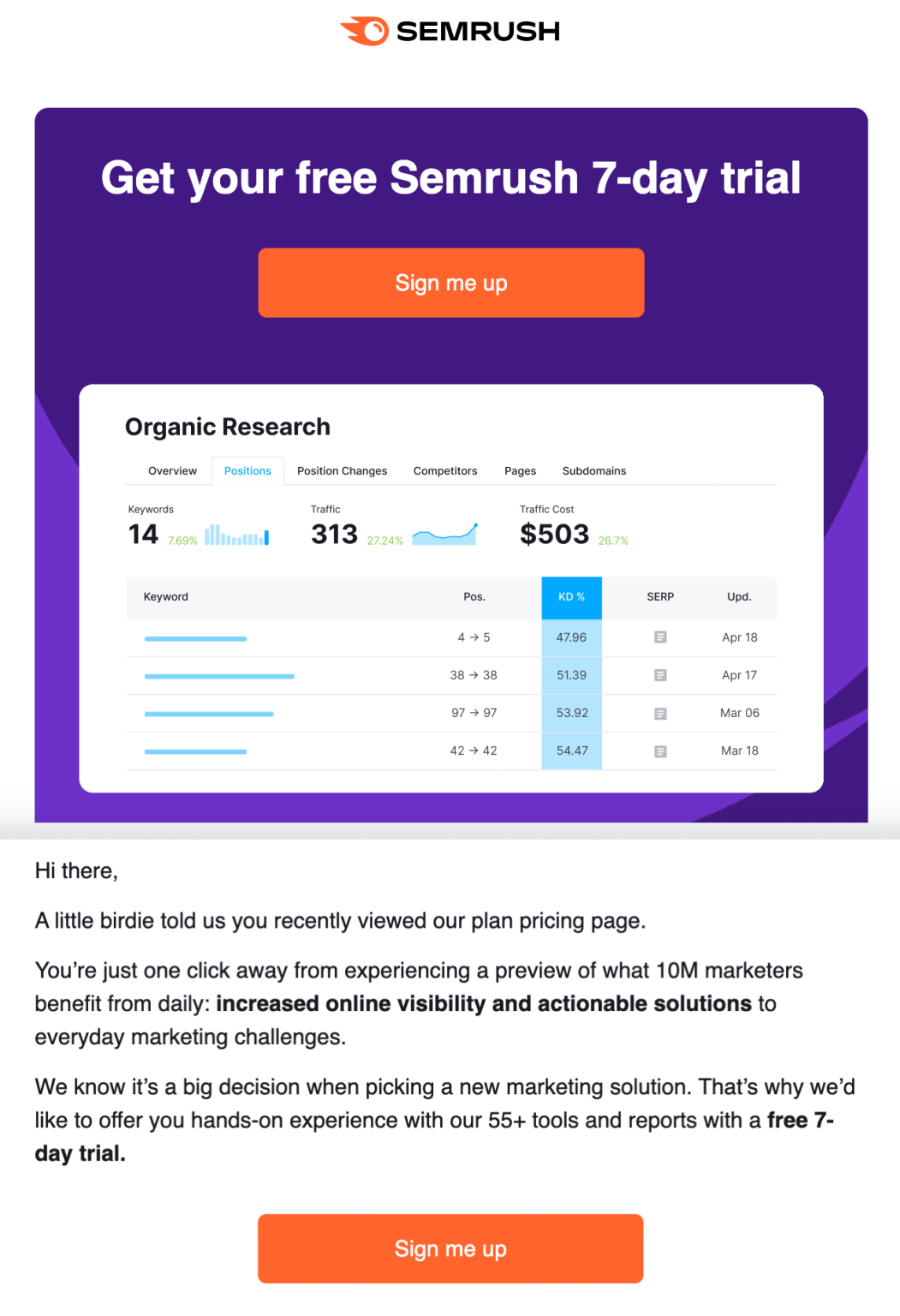Switch to the Pages tab
The height and width of the screenshot is (1316, 900).
point(519,470)
